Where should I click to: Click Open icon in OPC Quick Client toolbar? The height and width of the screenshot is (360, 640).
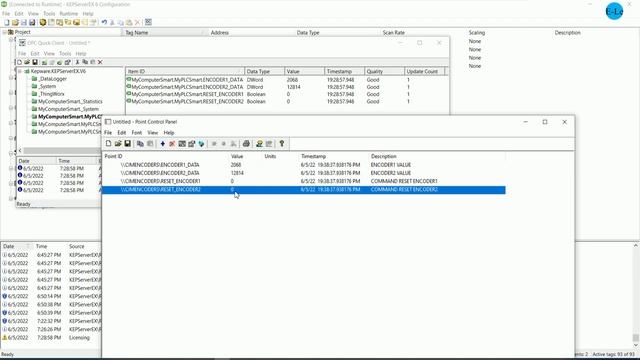[27, 62]
